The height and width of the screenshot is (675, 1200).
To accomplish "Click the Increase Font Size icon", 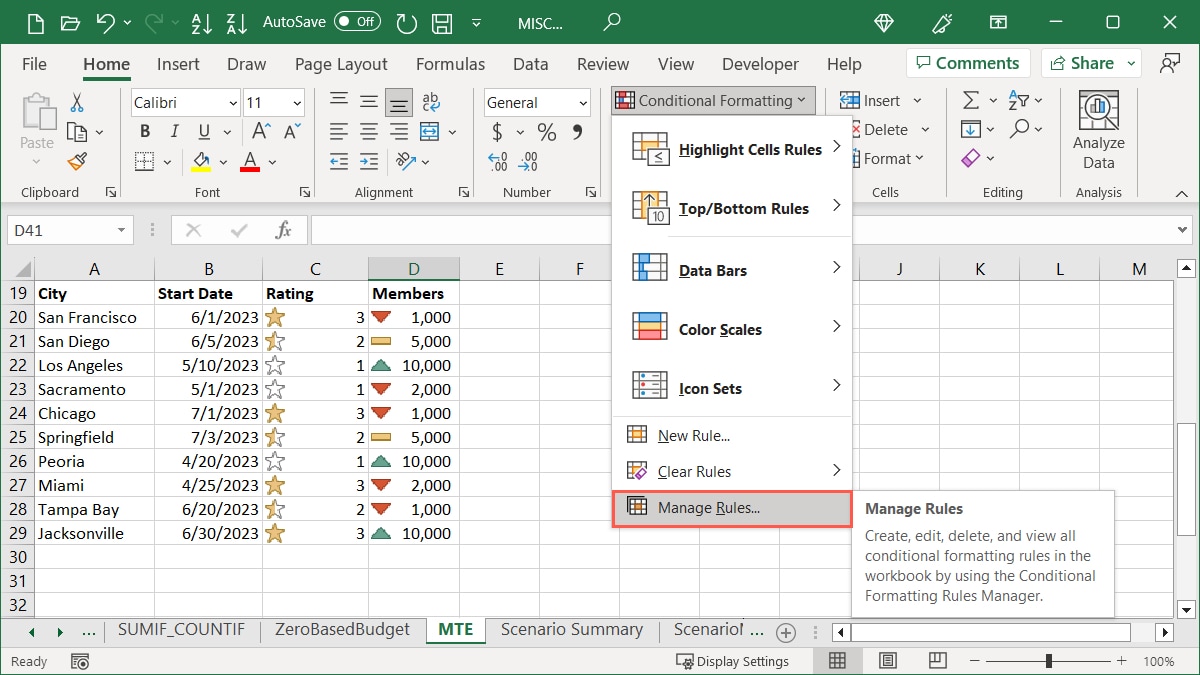I will [259, 129].
